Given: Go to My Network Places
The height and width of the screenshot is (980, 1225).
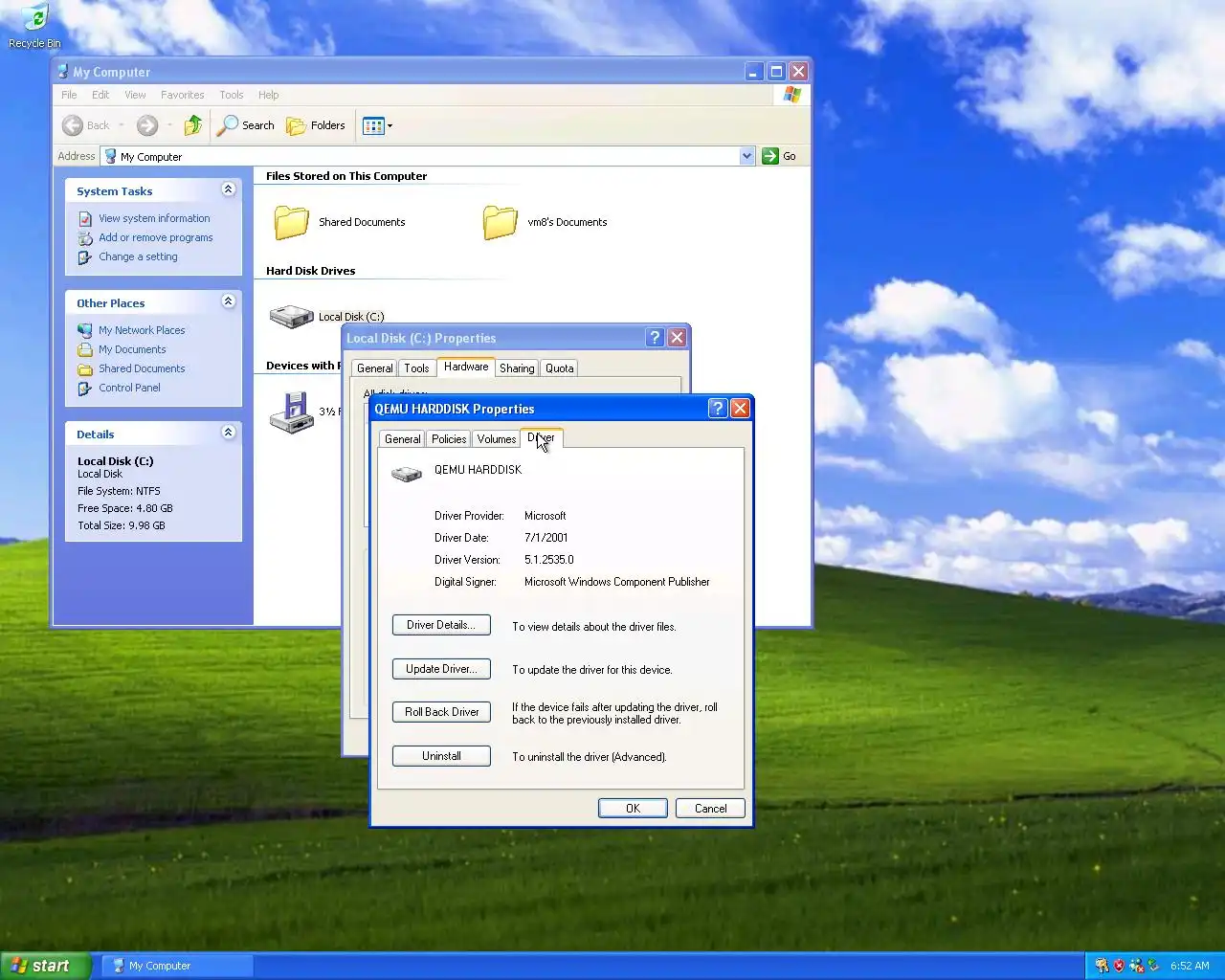Looking at the screenshot, I should pyautogui.click(x=142, y=330).
